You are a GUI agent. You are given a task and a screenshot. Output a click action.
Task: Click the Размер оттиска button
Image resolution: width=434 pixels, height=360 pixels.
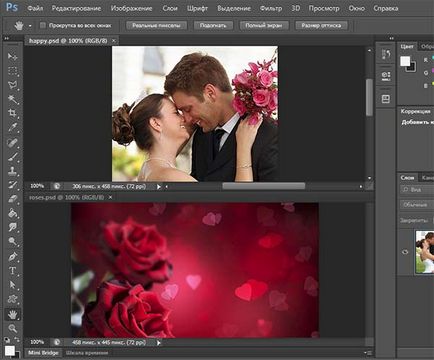(321, 25)
